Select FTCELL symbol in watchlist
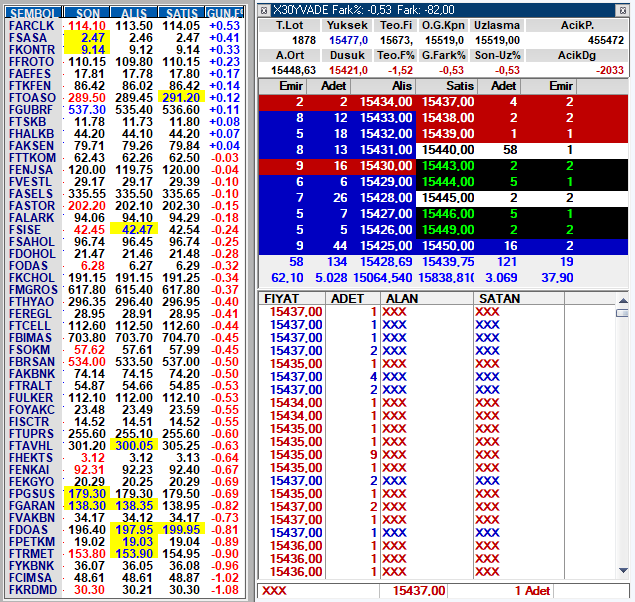 tap(30, 325)
